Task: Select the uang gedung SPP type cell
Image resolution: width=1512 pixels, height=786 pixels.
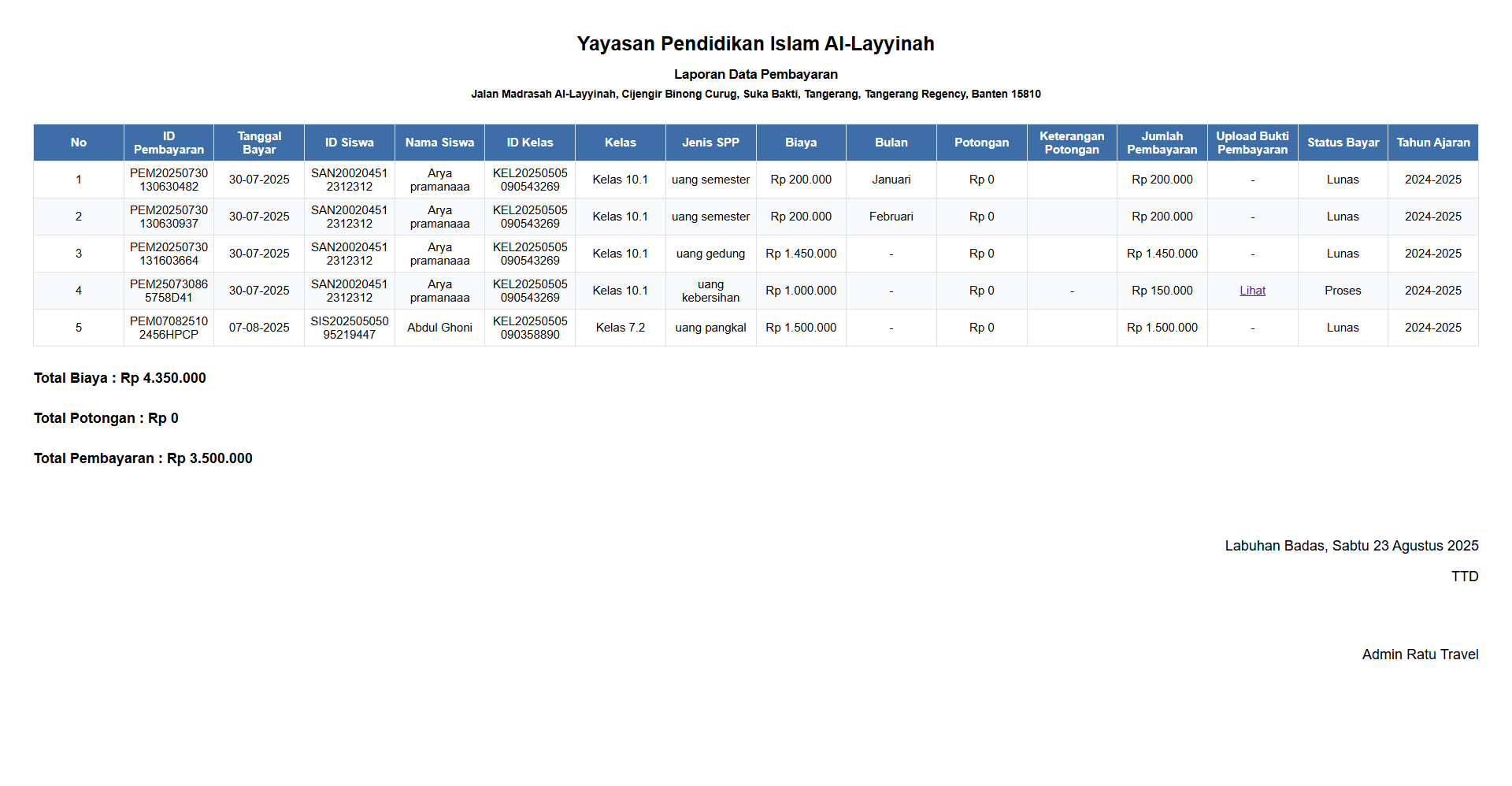Action: tap(710, 254)
